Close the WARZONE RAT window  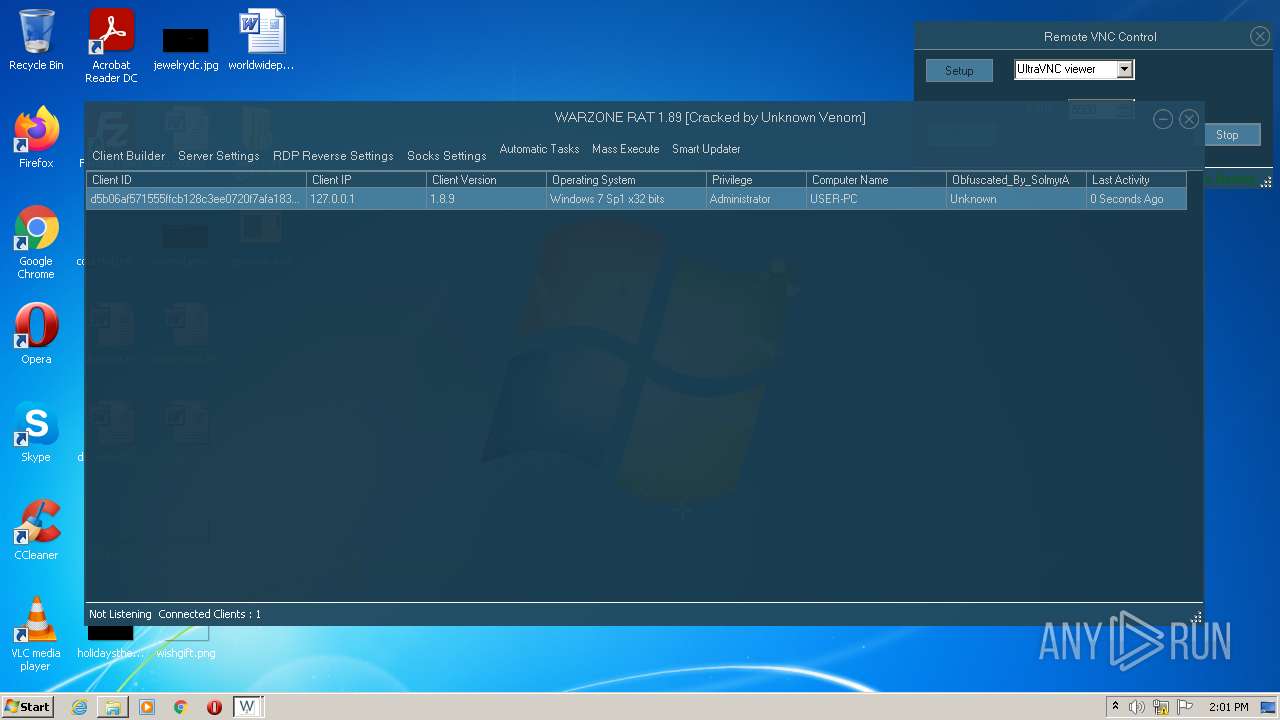pos(1189,119)
